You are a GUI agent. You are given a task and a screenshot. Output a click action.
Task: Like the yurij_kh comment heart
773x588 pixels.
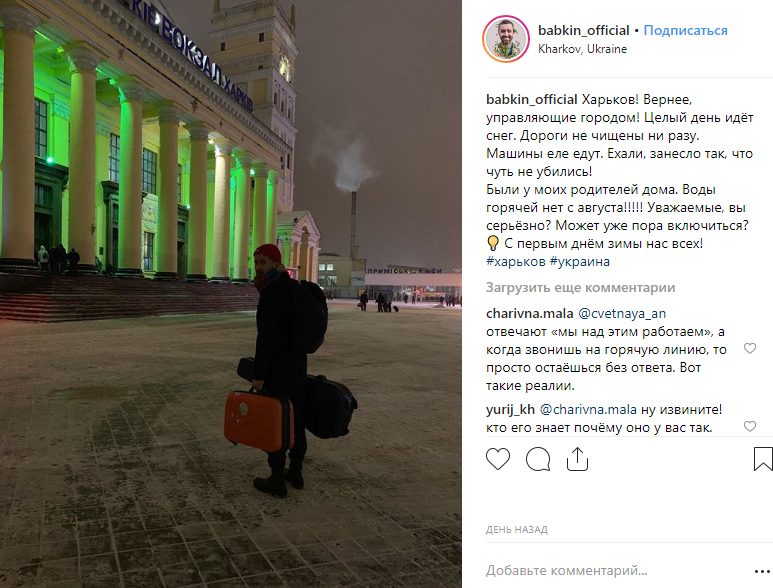tap(750, 426)
